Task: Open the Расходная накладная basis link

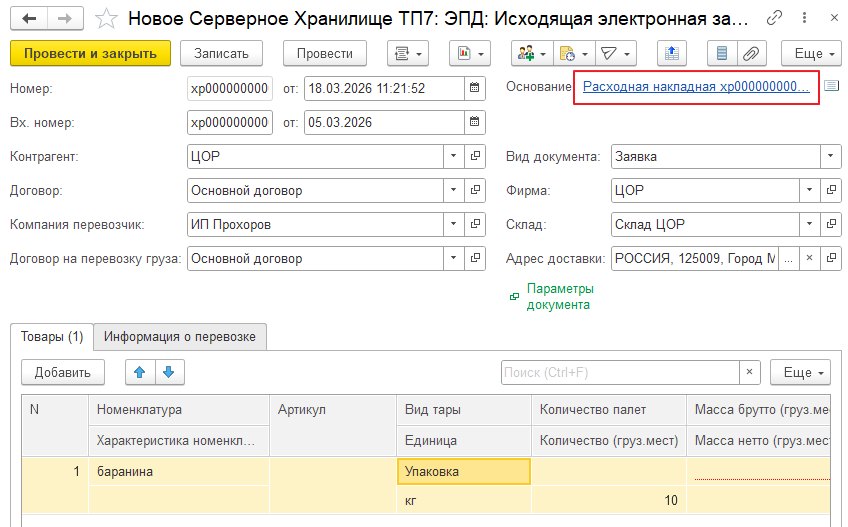Action: pyautogui.click(x=696, y=87)
